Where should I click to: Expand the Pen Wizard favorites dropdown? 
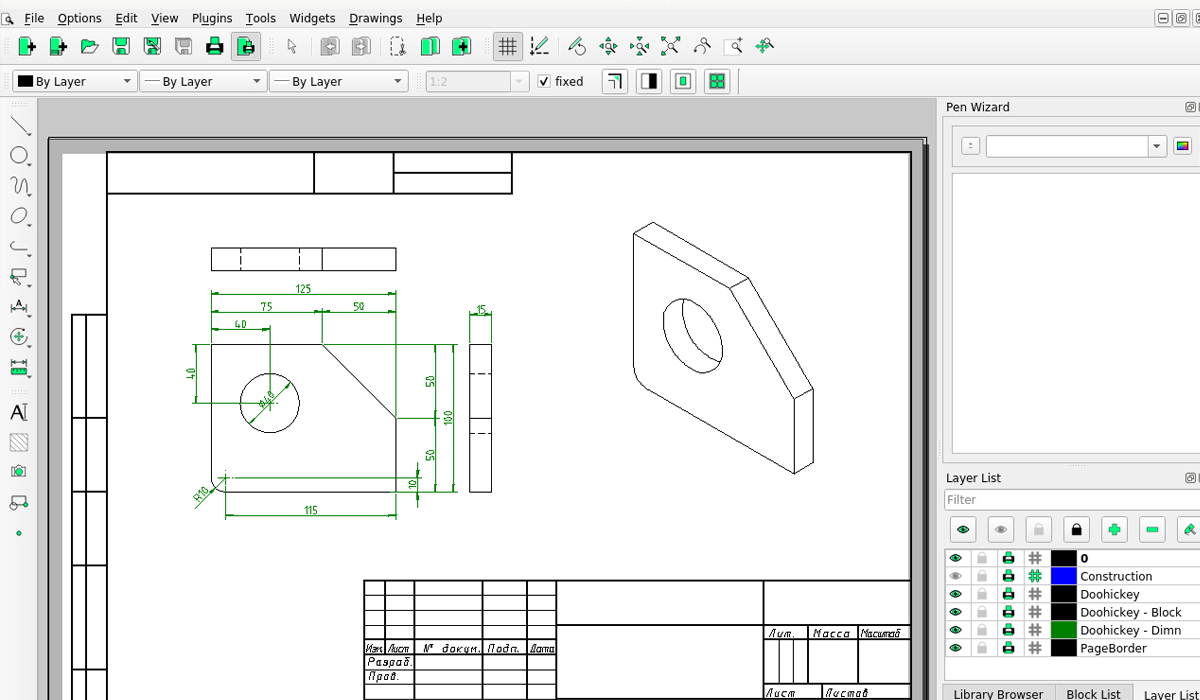click(1156, 145)
